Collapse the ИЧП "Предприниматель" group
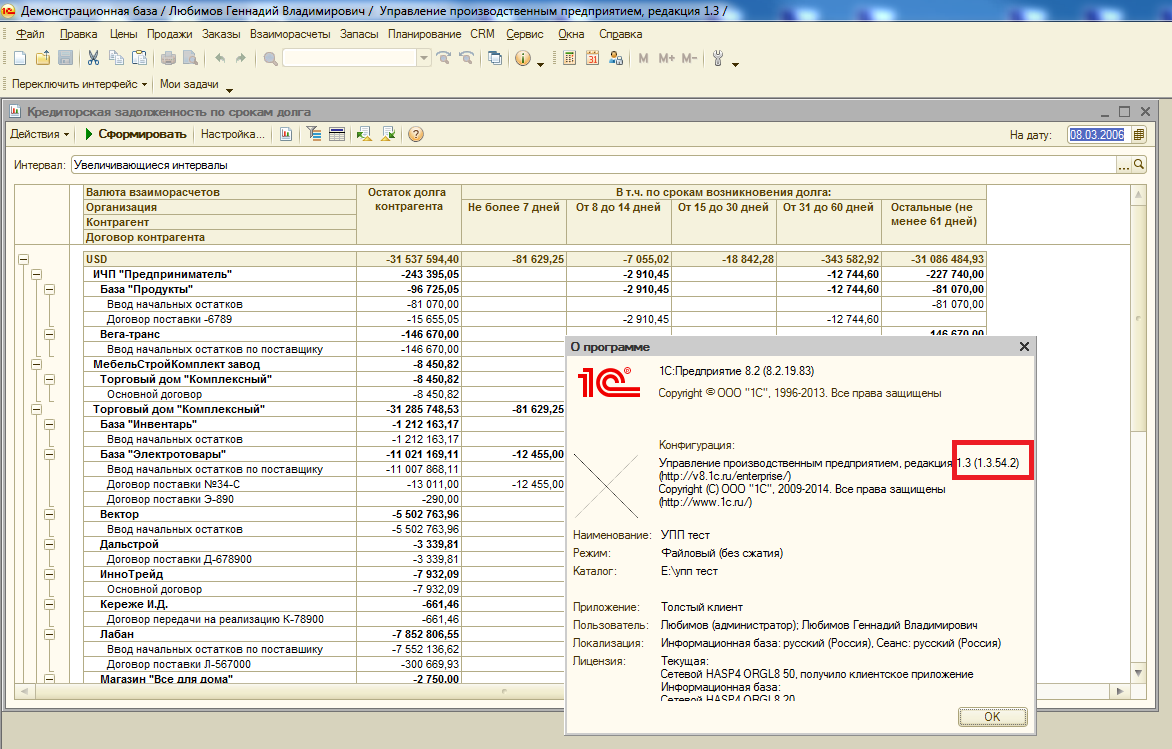Viewport: 1172px width, 749px height. pos(37,274)
